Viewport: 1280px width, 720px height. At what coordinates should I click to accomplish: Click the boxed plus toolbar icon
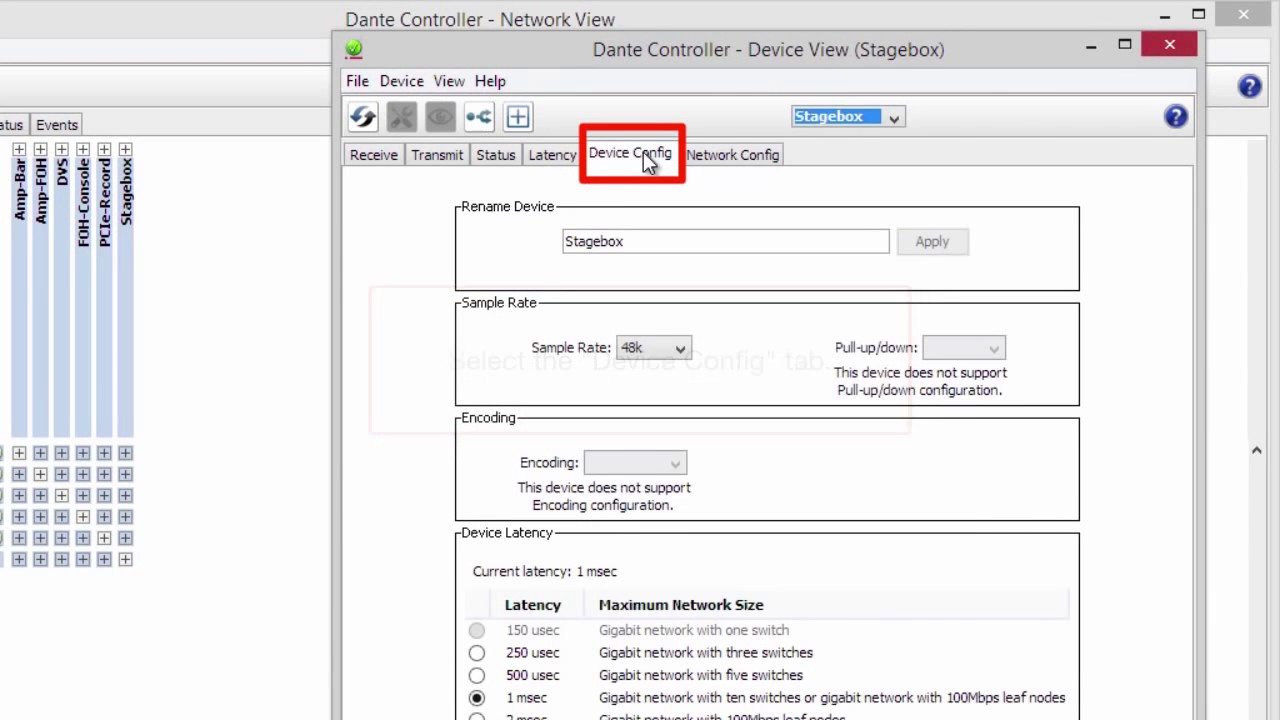pyautogui.click(x=517, y=117)
